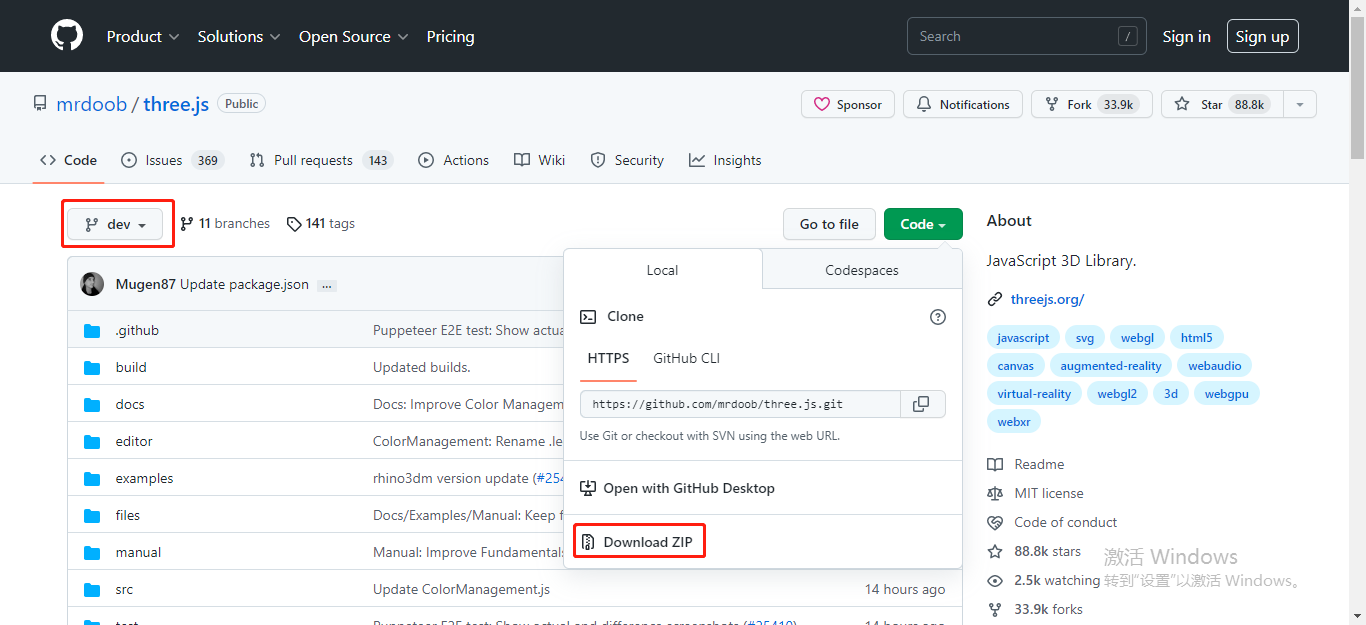The height and width of the screenshot is (625, 1366).
Task: Open the Insights tab
Action: 725,160
